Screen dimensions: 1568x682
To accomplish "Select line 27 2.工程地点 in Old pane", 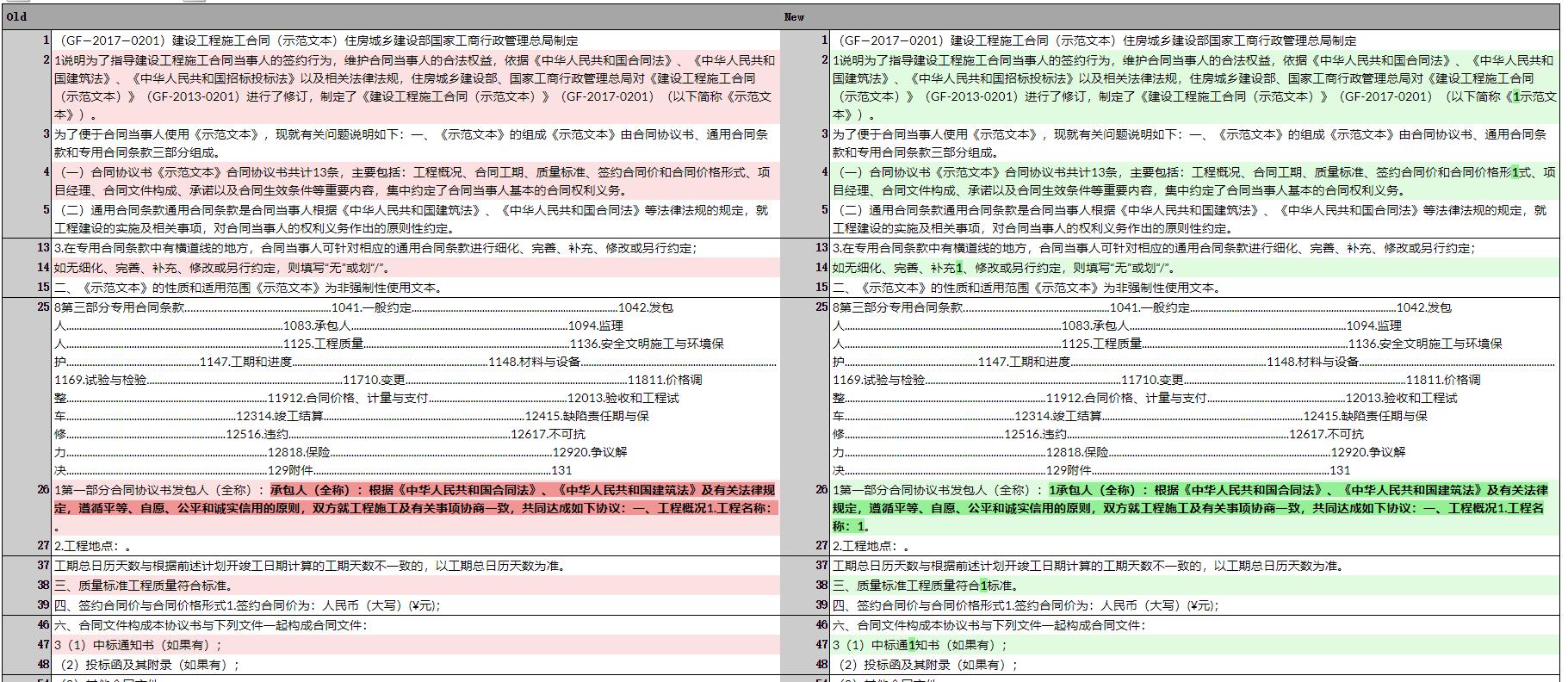I will [416, 546].
